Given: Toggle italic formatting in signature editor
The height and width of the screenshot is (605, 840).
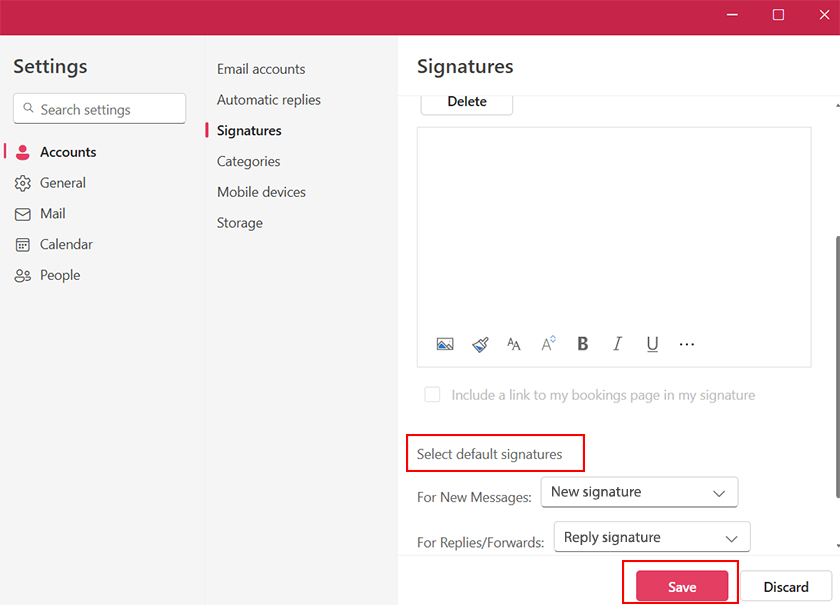Looking at the screenshot, I should pyautogui.click(x=617, y=344).
